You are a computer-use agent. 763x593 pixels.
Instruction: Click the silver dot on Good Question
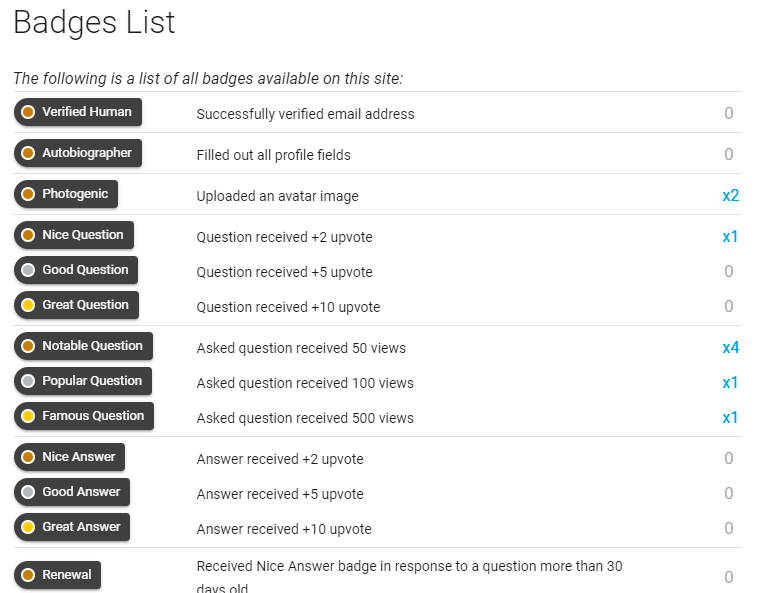click(x=28, y=270)
